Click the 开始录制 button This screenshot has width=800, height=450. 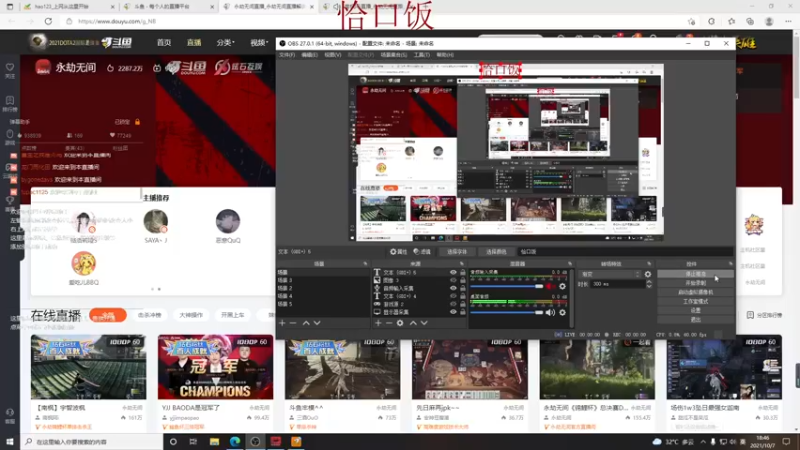tap(695, 283)
